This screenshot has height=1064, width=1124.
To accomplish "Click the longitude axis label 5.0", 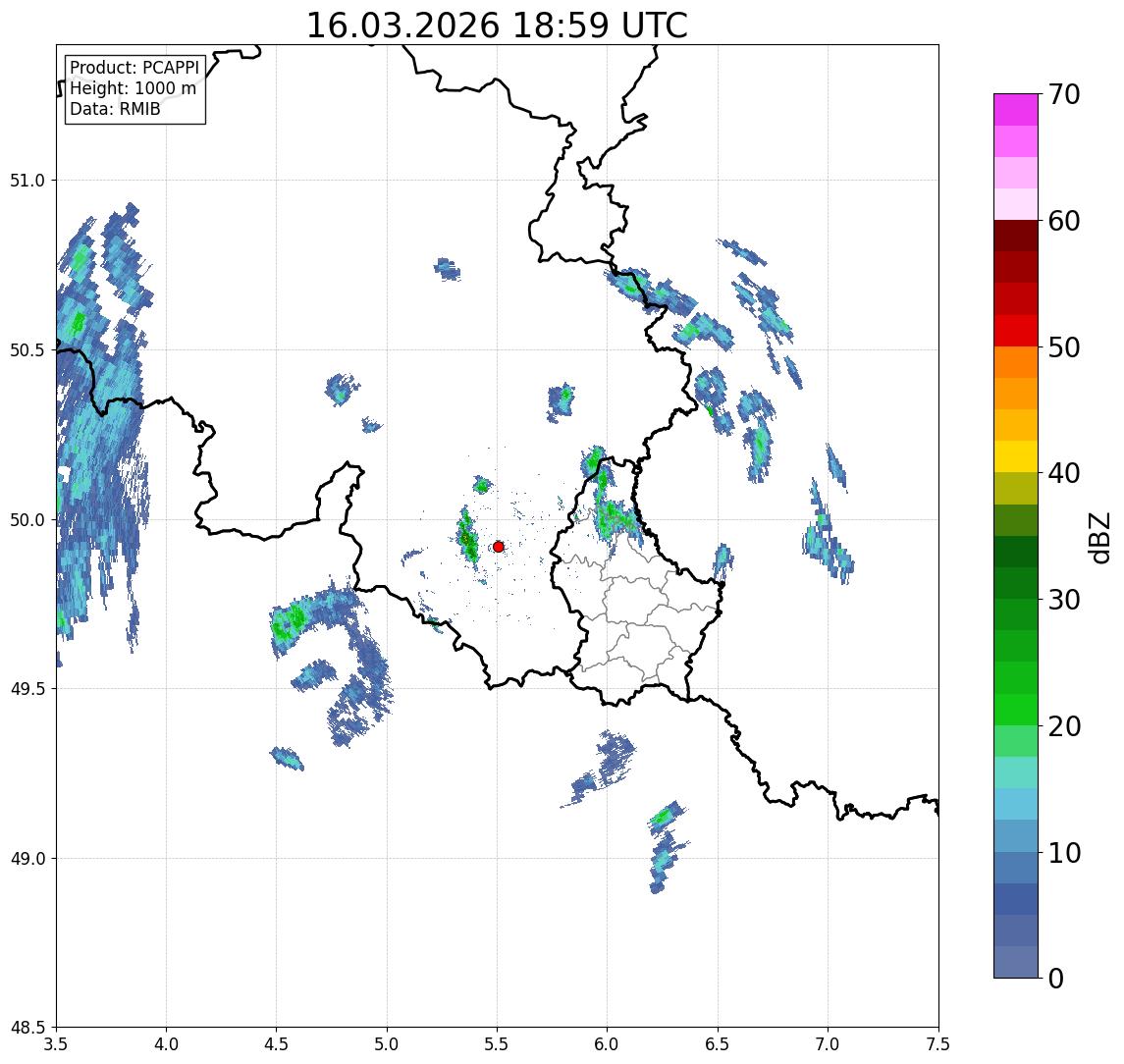I will click(387, 1044).
